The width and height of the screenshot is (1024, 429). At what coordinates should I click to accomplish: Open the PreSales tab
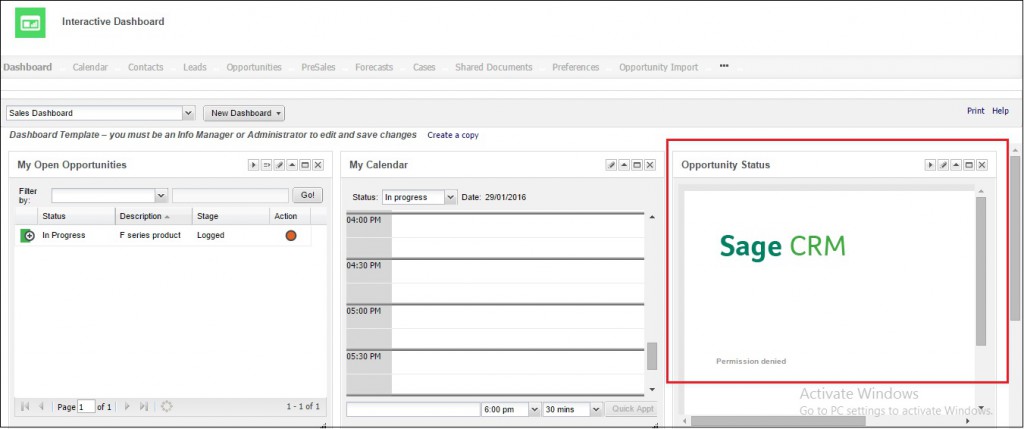pos(318,67)
